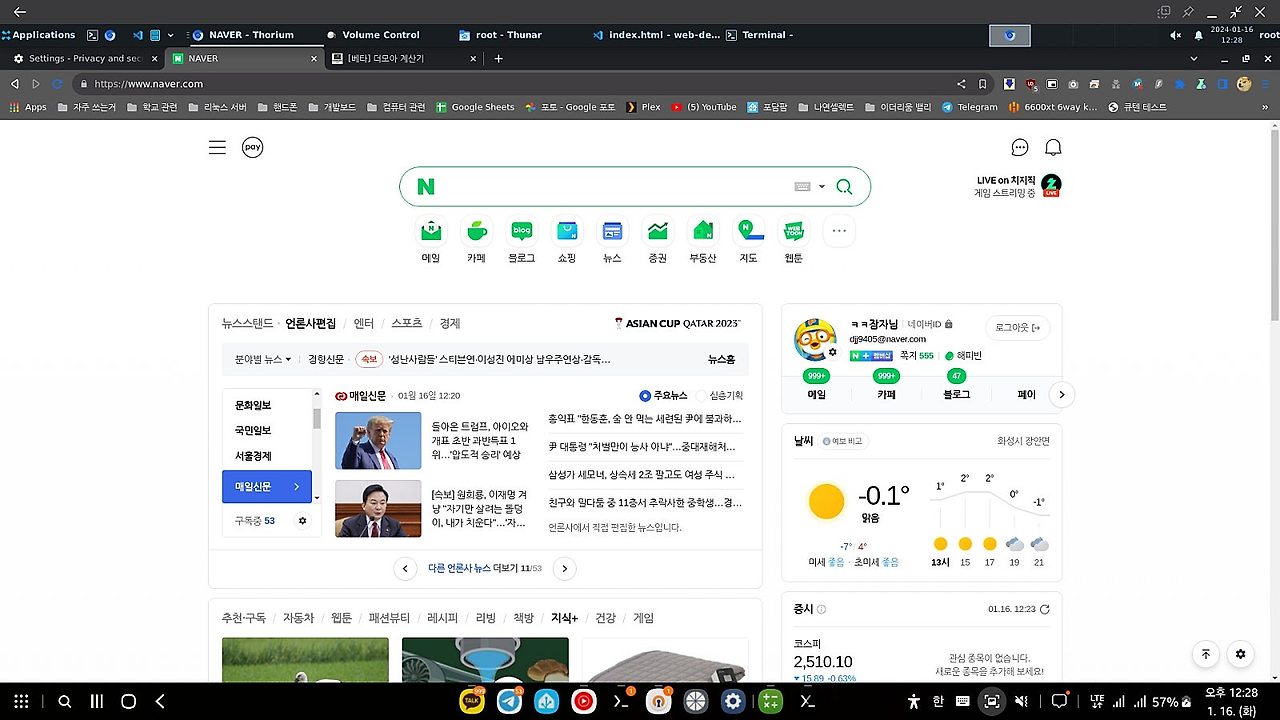Go to next press news page
Viewport: 1280px width, 720px height.
(x=565, y=569)
